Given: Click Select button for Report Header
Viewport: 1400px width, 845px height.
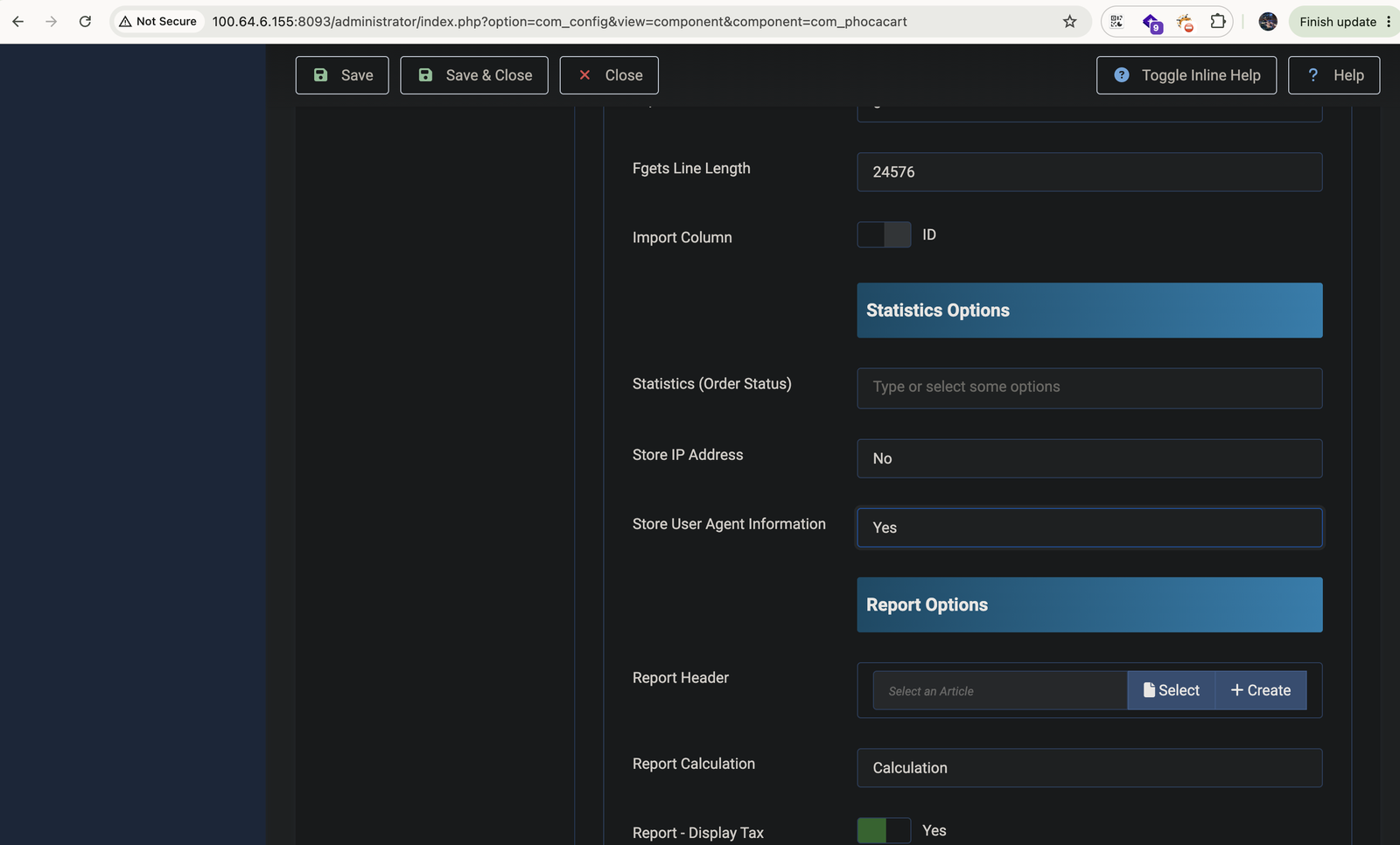Looking at the screenshot, I should click(x=1171, y=690).
